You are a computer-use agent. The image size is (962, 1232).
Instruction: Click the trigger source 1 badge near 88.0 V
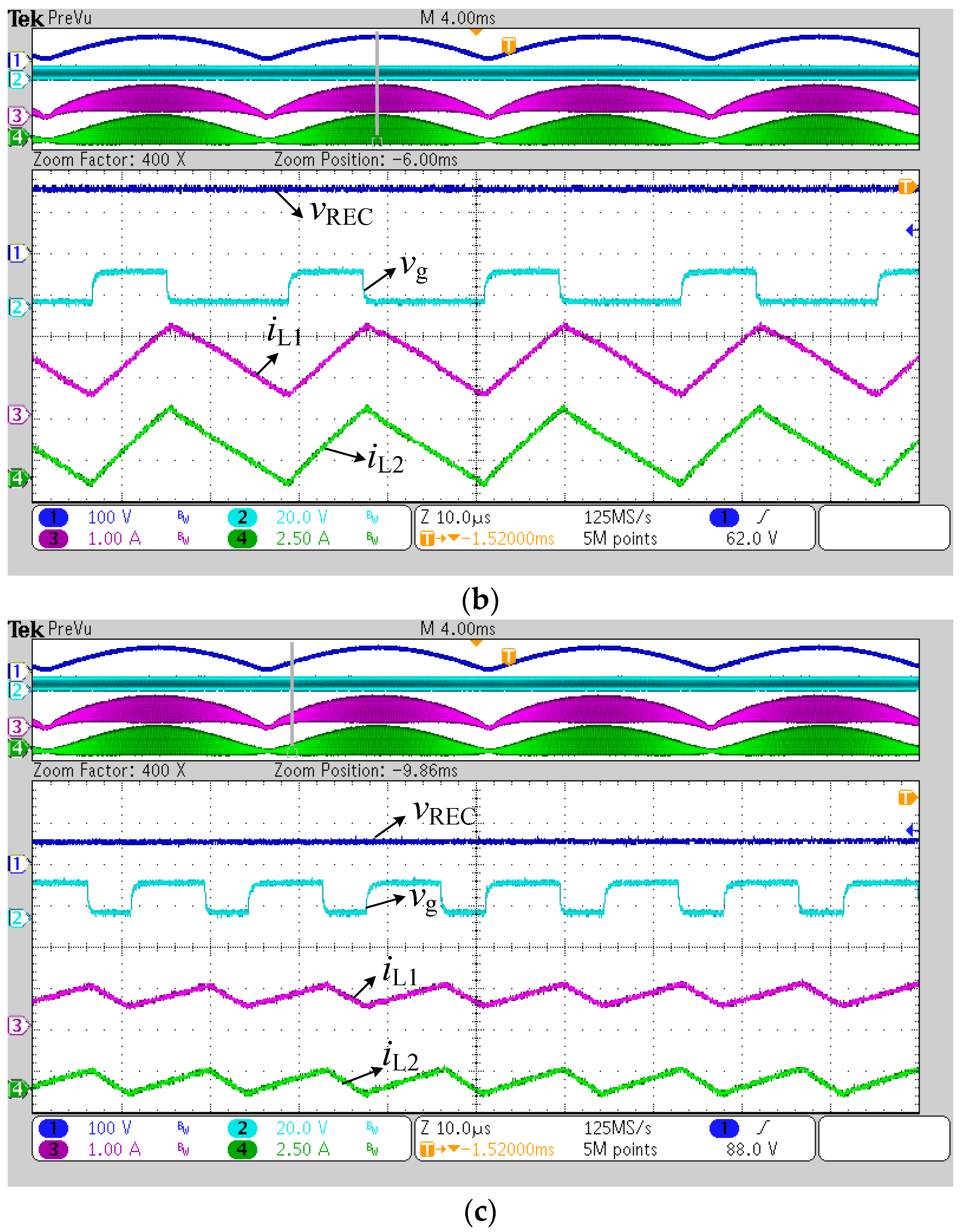pyautogui.click(x=724, y=1128)
